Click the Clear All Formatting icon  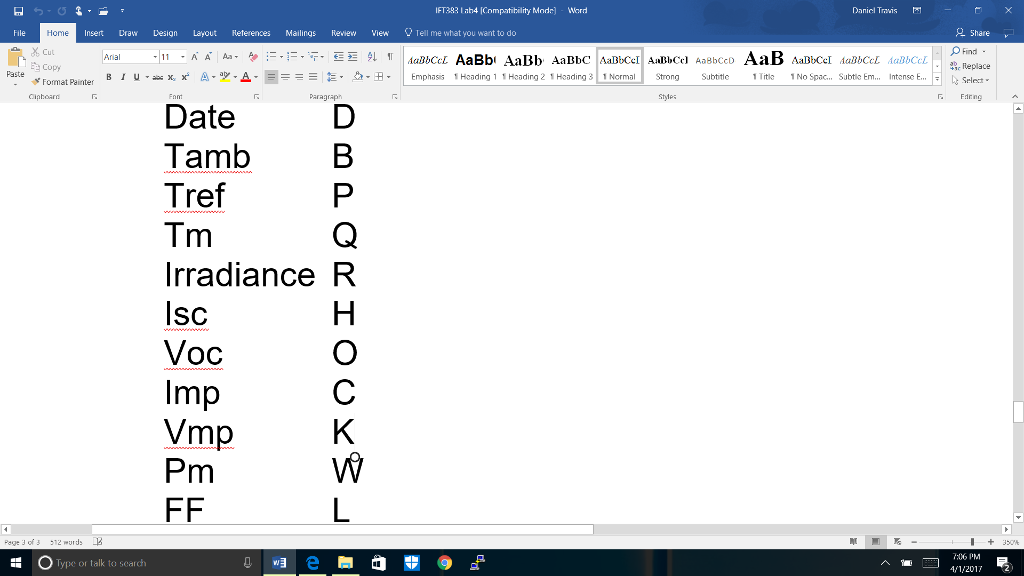coord(252,58)
